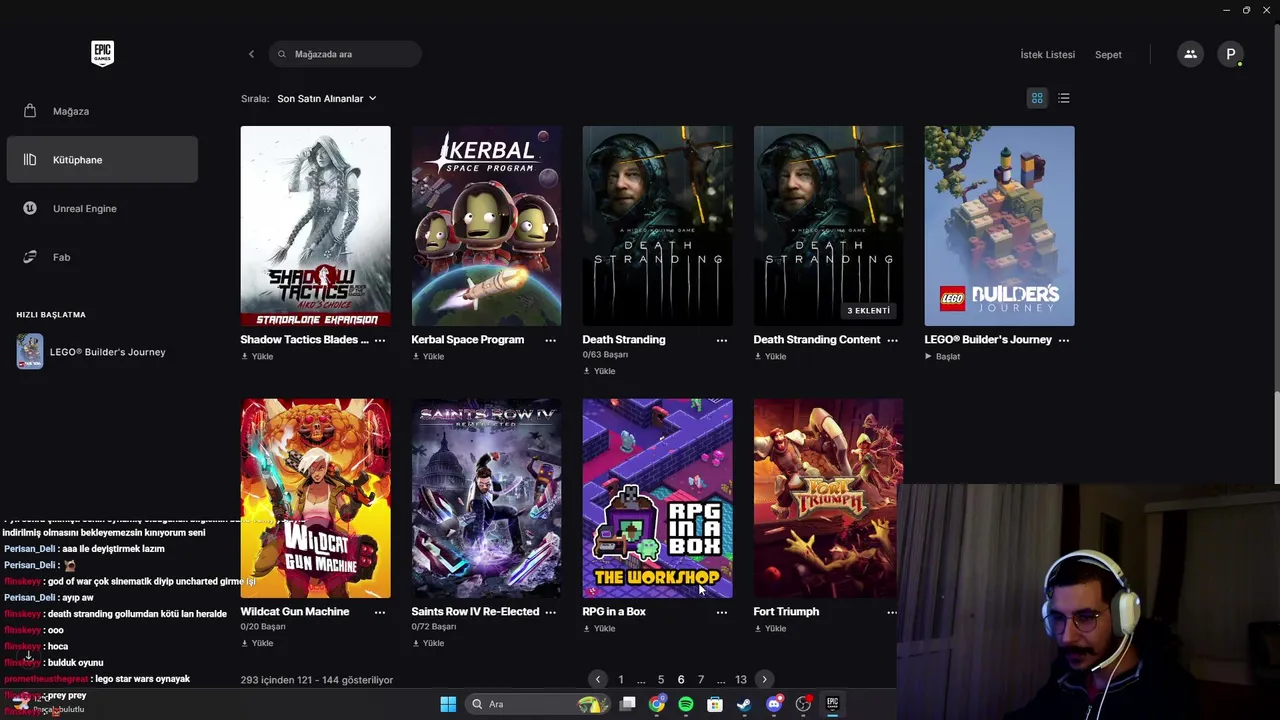Open options menu for Fort Triumph
Viewport: 1280px width, 720px height.
(x=893, y=612)
